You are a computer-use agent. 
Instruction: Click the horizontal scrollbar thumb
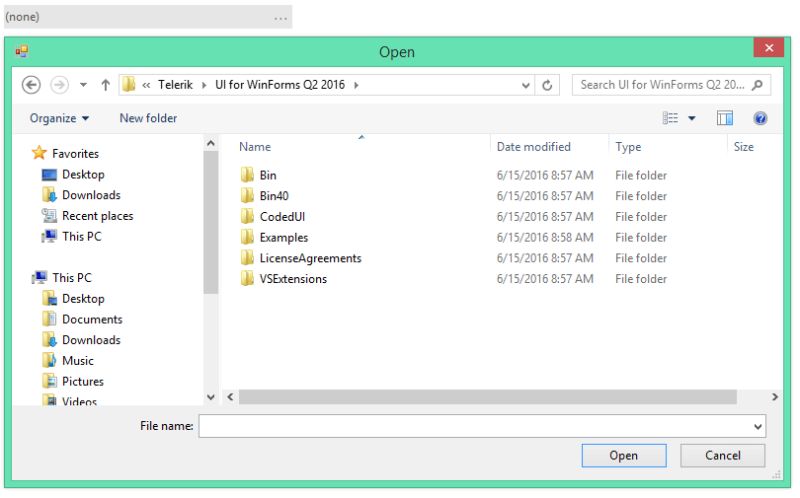488,397
